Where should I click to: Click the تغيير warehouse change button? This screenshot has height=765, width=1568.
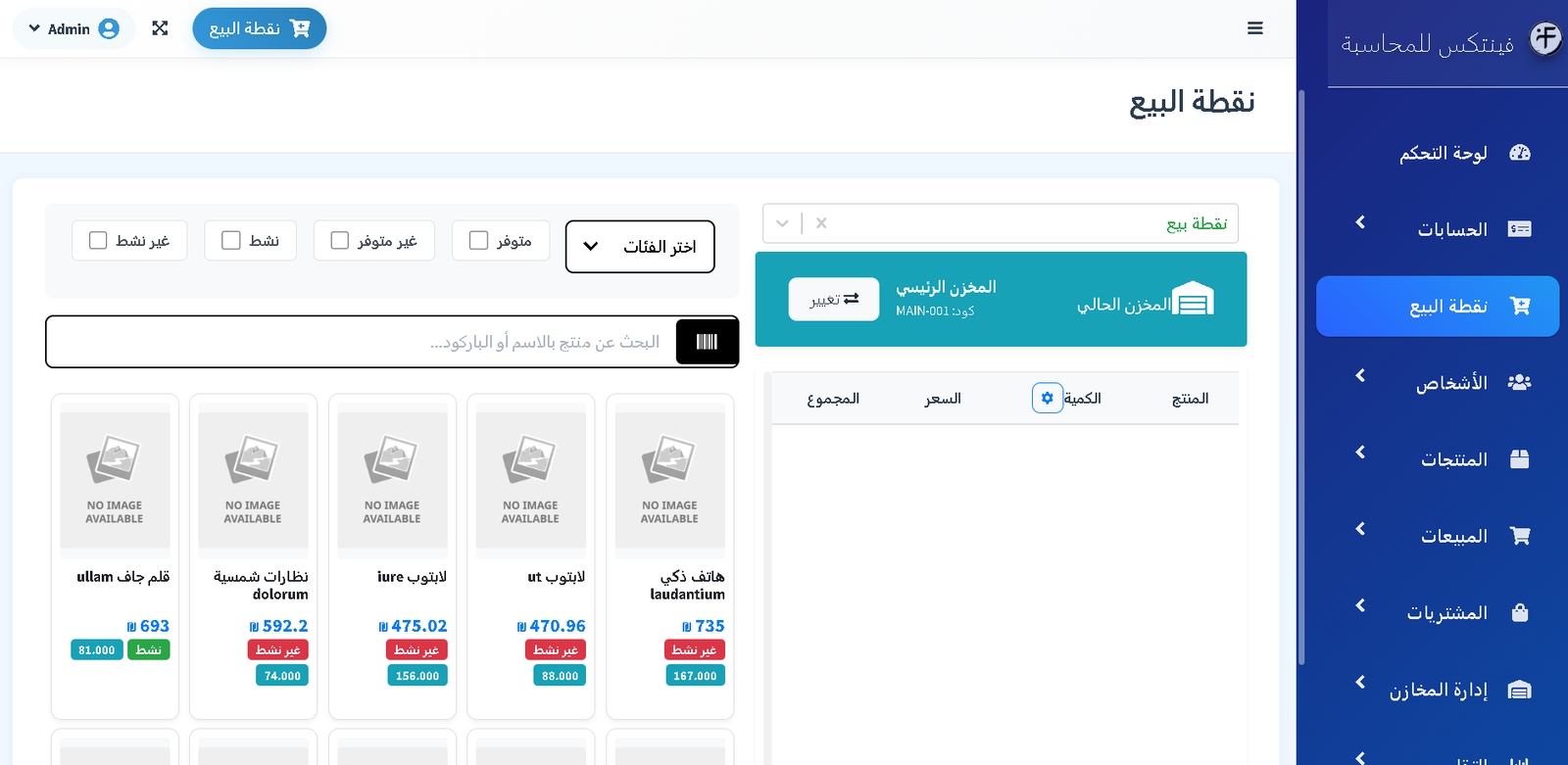834,299
